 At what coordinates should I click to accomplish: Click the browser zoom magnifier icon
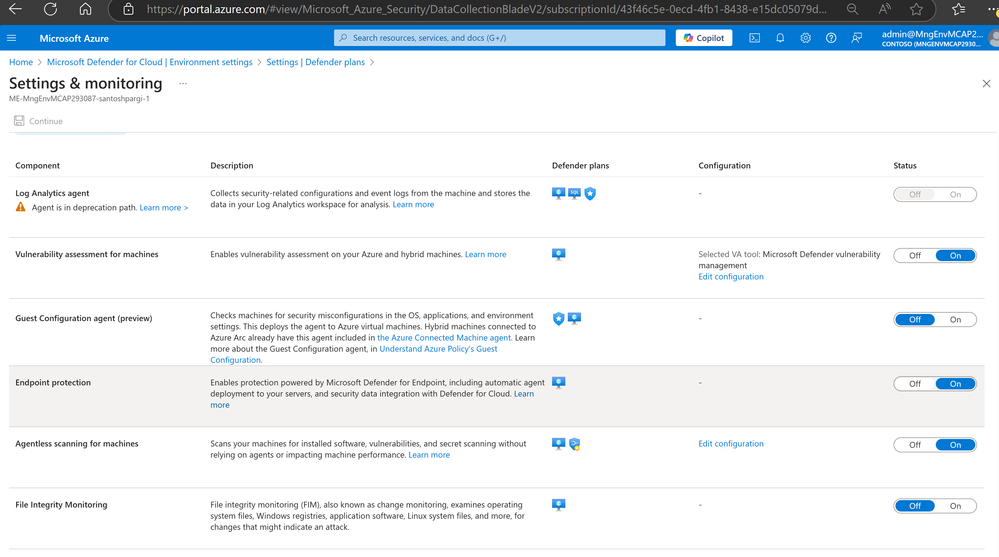(x=852, y=10)
